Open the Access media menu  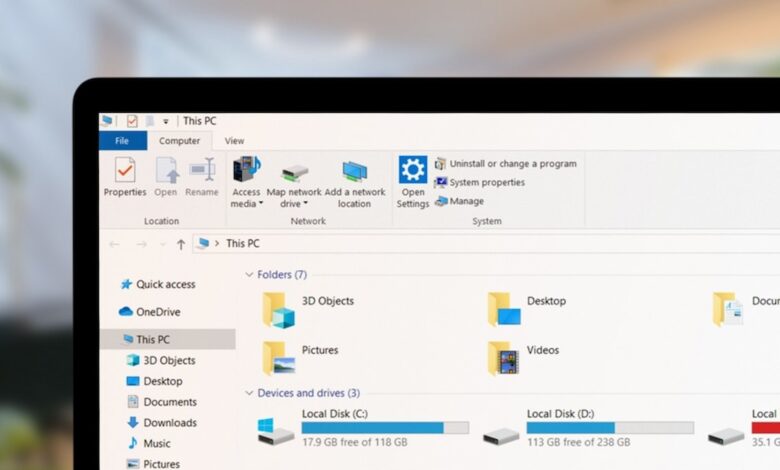pos(246,182)
